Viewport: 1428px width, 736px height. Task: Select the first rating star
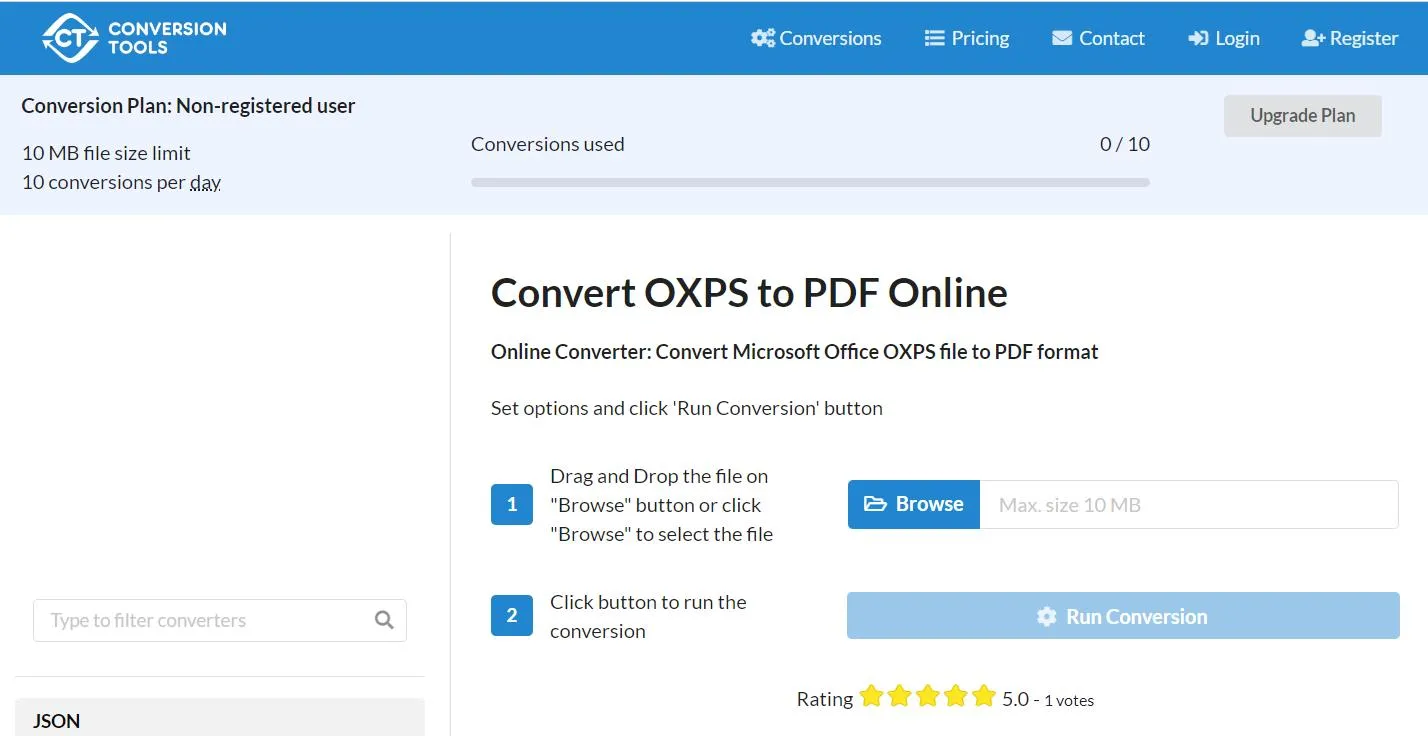click(871, 695)
